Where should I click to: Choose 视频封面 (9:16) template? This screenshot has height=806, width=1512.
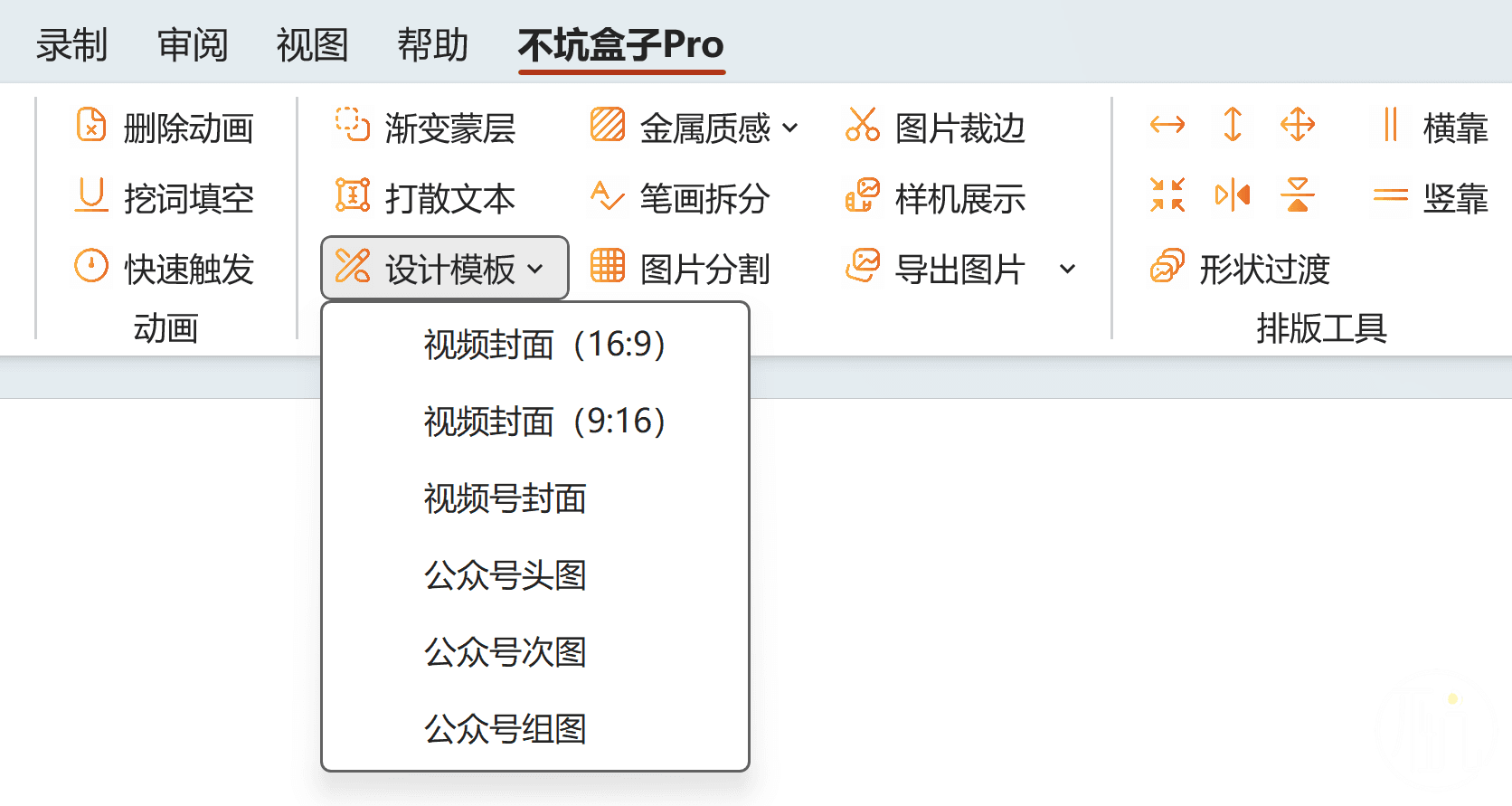[x=535, y=422]
